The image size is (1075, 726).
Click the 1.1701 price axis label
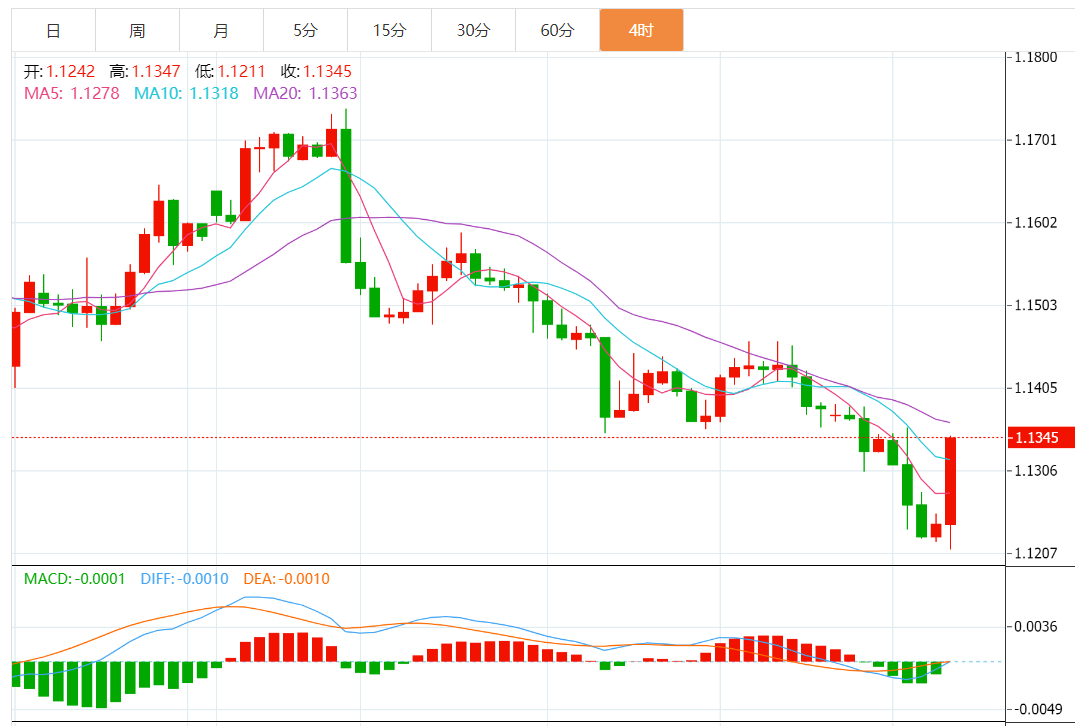coord(1037,141)
